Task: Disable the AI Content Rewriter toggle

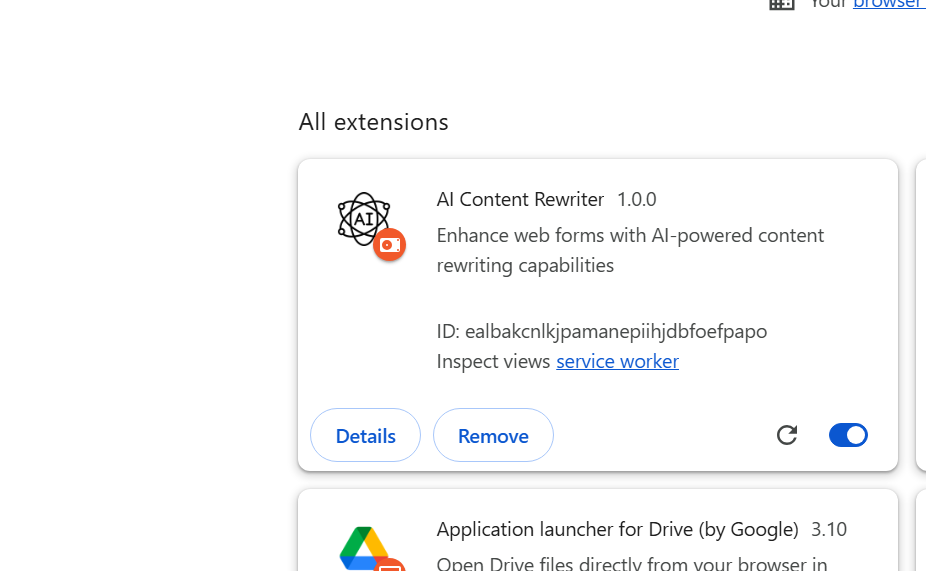Action: pos(848,435)
